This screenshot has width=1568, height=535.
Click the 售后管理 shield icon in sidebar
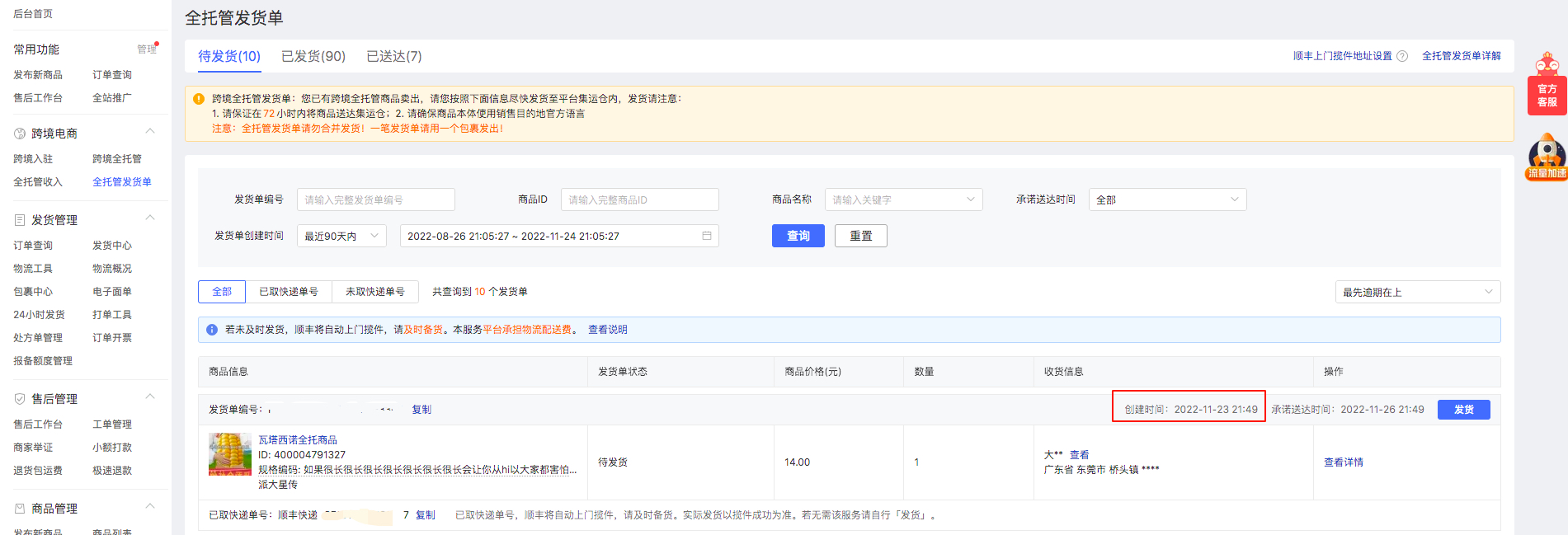tap(20, 399)
